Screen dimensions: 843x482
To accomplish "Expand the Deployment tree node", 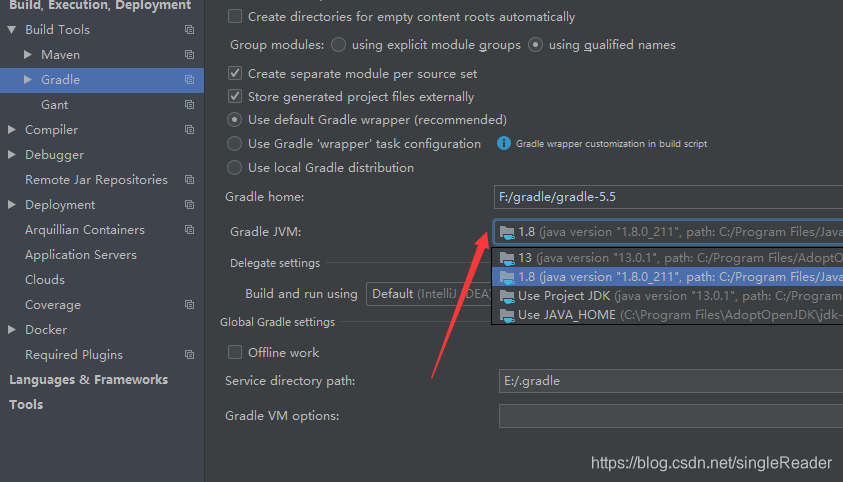I will 12,205.
